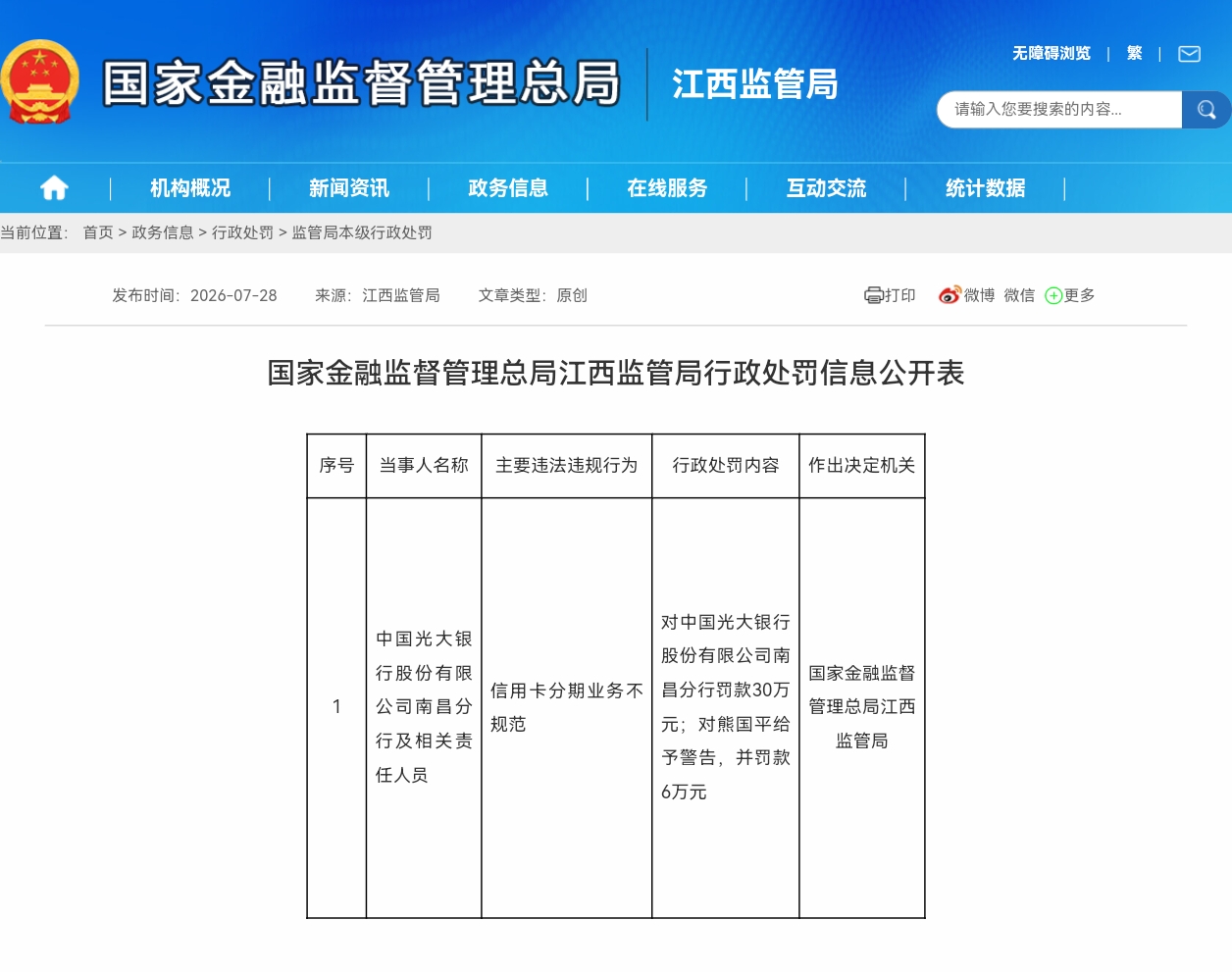Click the article title heading

point(616,373)
